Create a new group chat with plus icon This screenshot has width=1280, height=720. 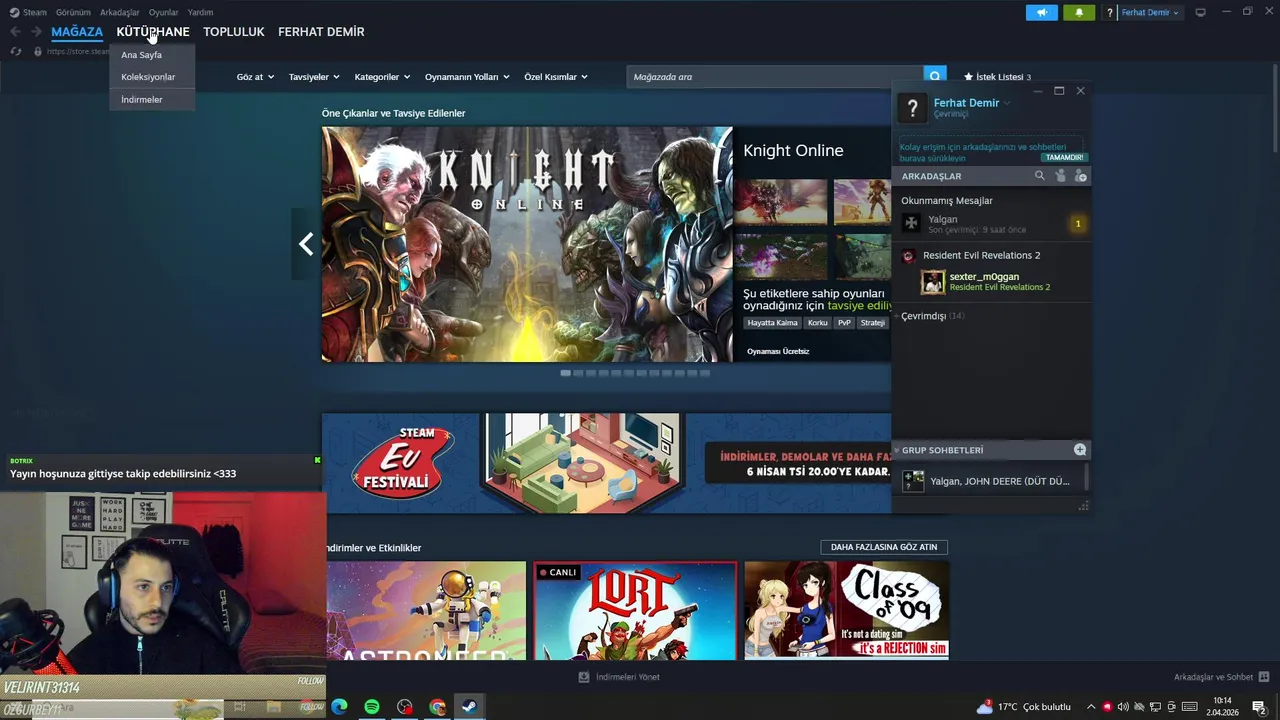pos(1080,450)
